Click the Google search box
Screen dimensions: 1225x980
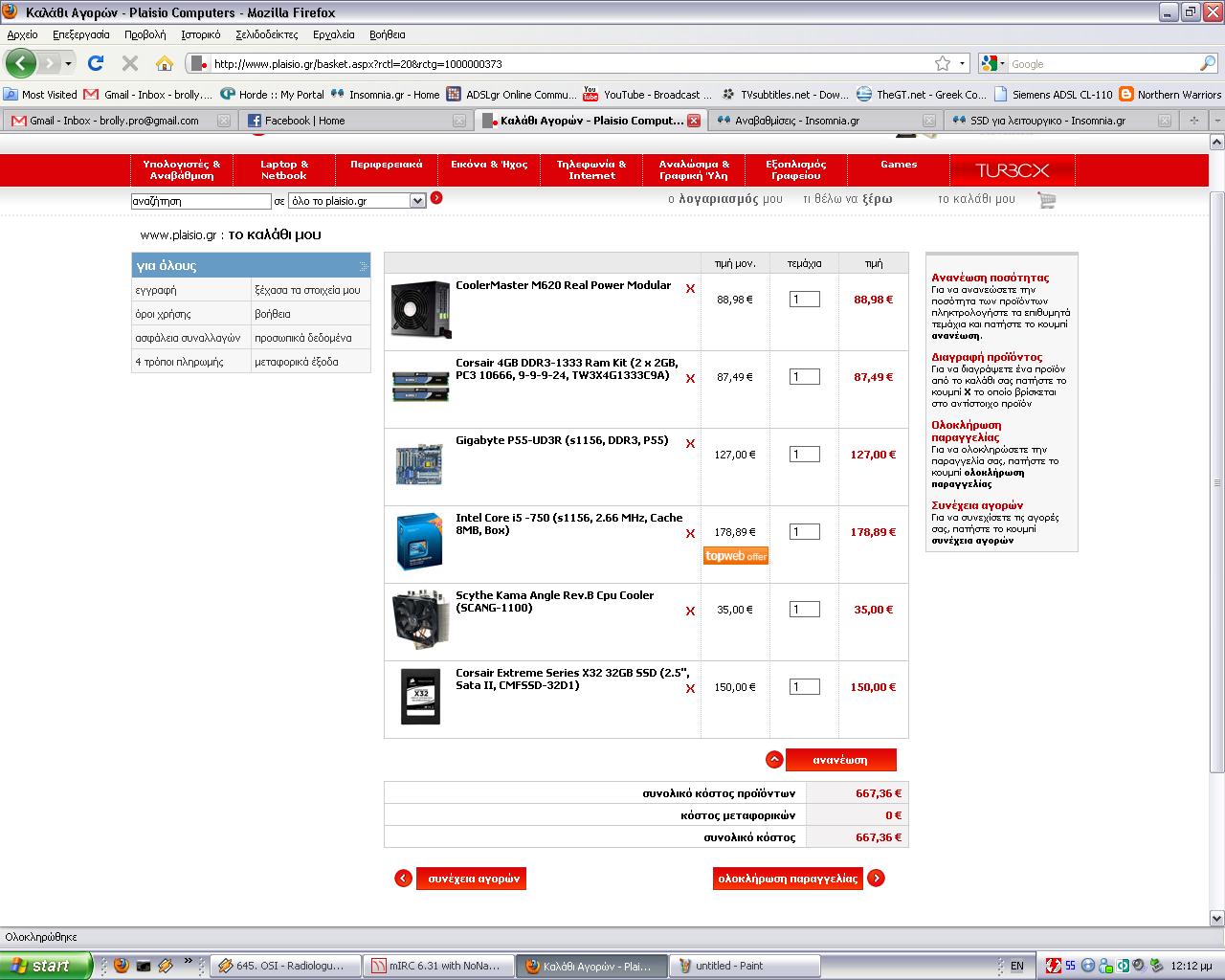[1102, 64]
